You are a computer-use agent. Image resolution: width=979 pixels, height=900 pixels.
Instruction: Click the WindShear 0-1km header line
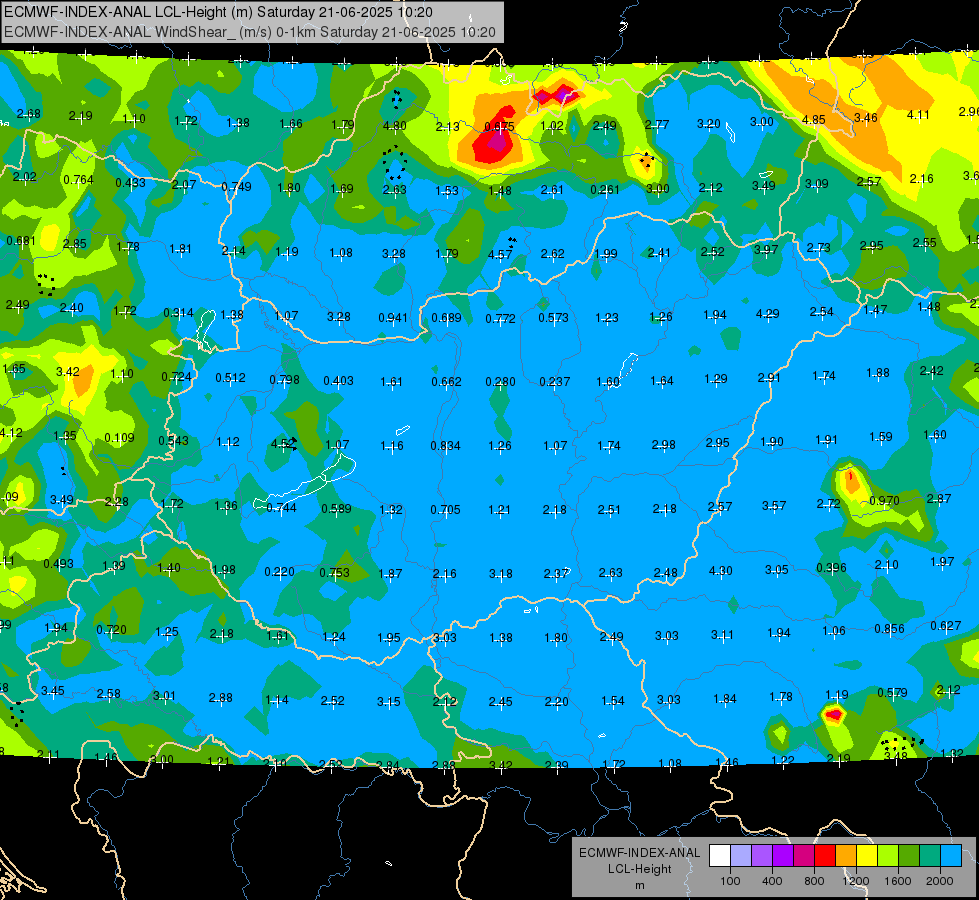250,32
